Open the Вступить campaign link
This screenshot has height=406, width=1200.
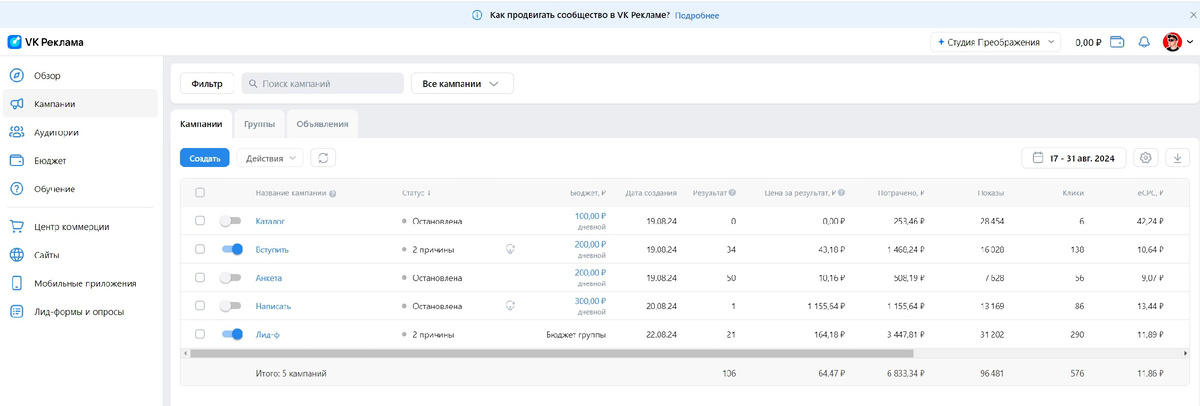272,249
